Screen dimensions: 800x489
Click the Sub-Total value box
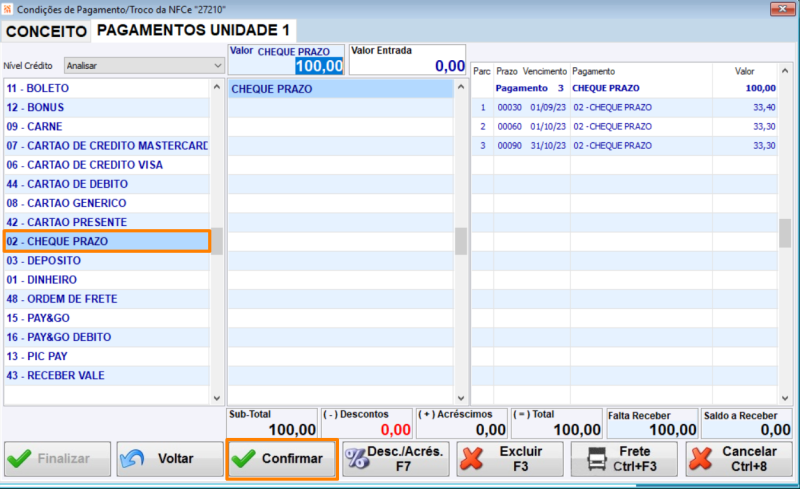tap(272, 423)
